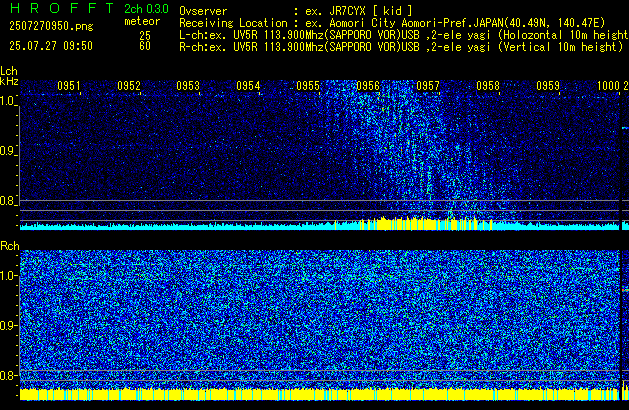Viewport: 629px width, 410px height.
Task: Click the 0957 time marker
Action: point(428,86)
